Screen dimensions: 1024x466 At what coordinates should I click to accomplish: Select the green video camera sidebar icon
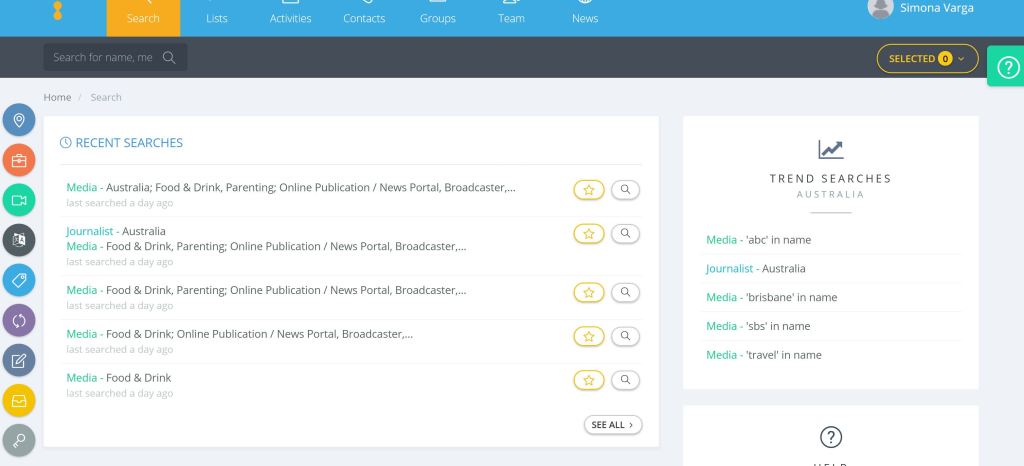click(x=19, y=200)
